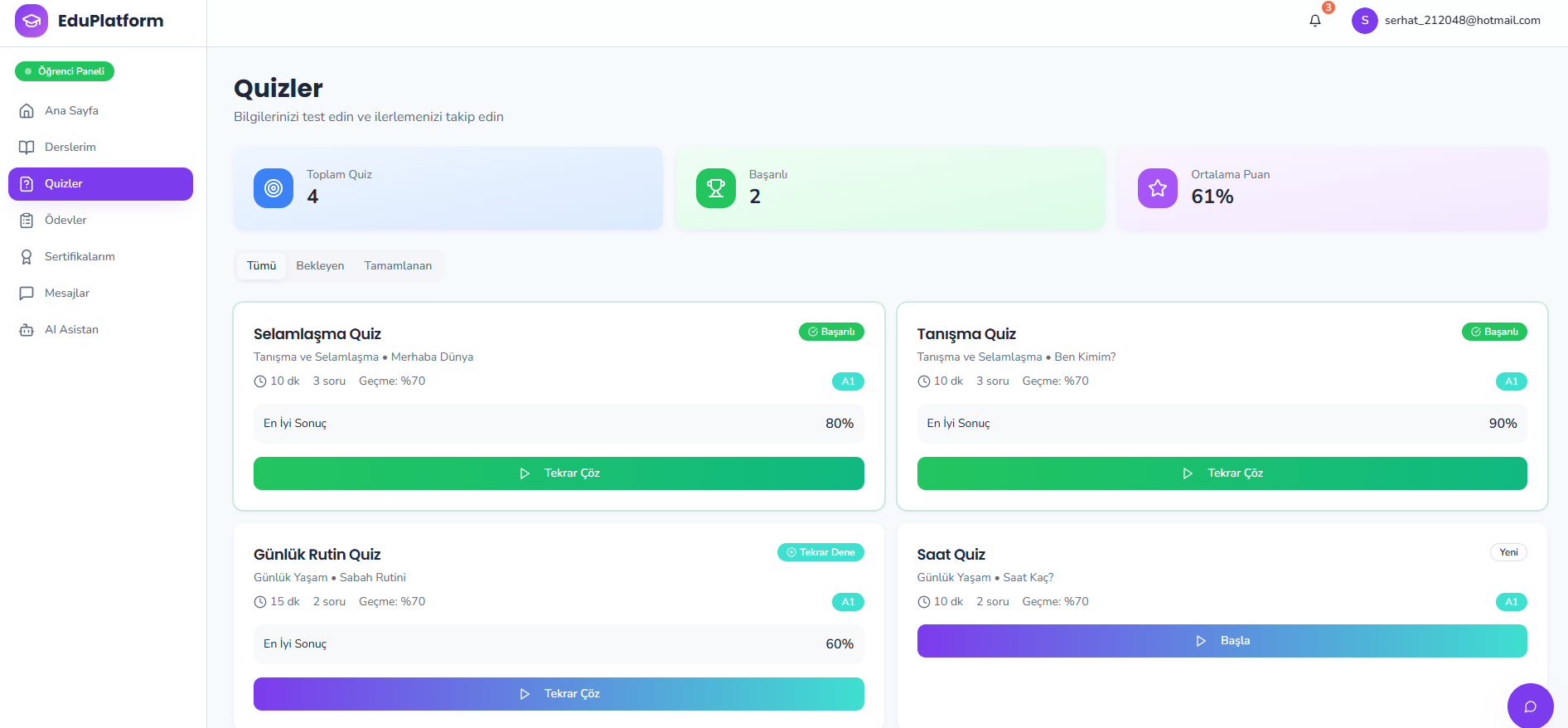Retake the Selamlaşma Quiz with Tekrar Çöz

point(559,473)
